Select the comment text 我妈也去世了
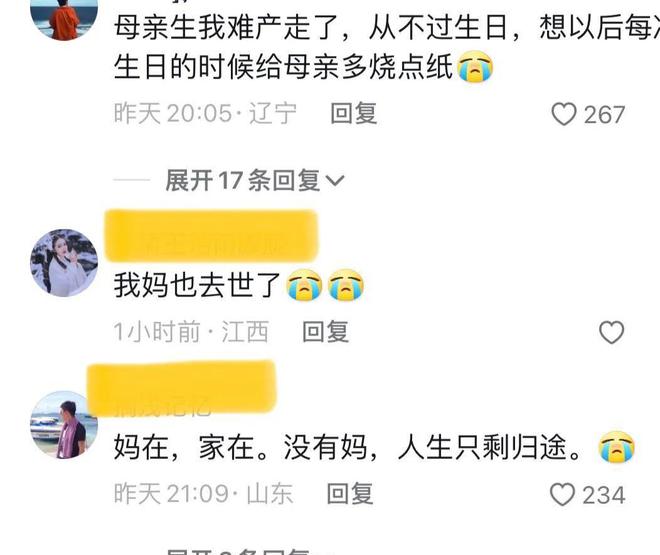This screenshot has height=555, width=660. 197,285
